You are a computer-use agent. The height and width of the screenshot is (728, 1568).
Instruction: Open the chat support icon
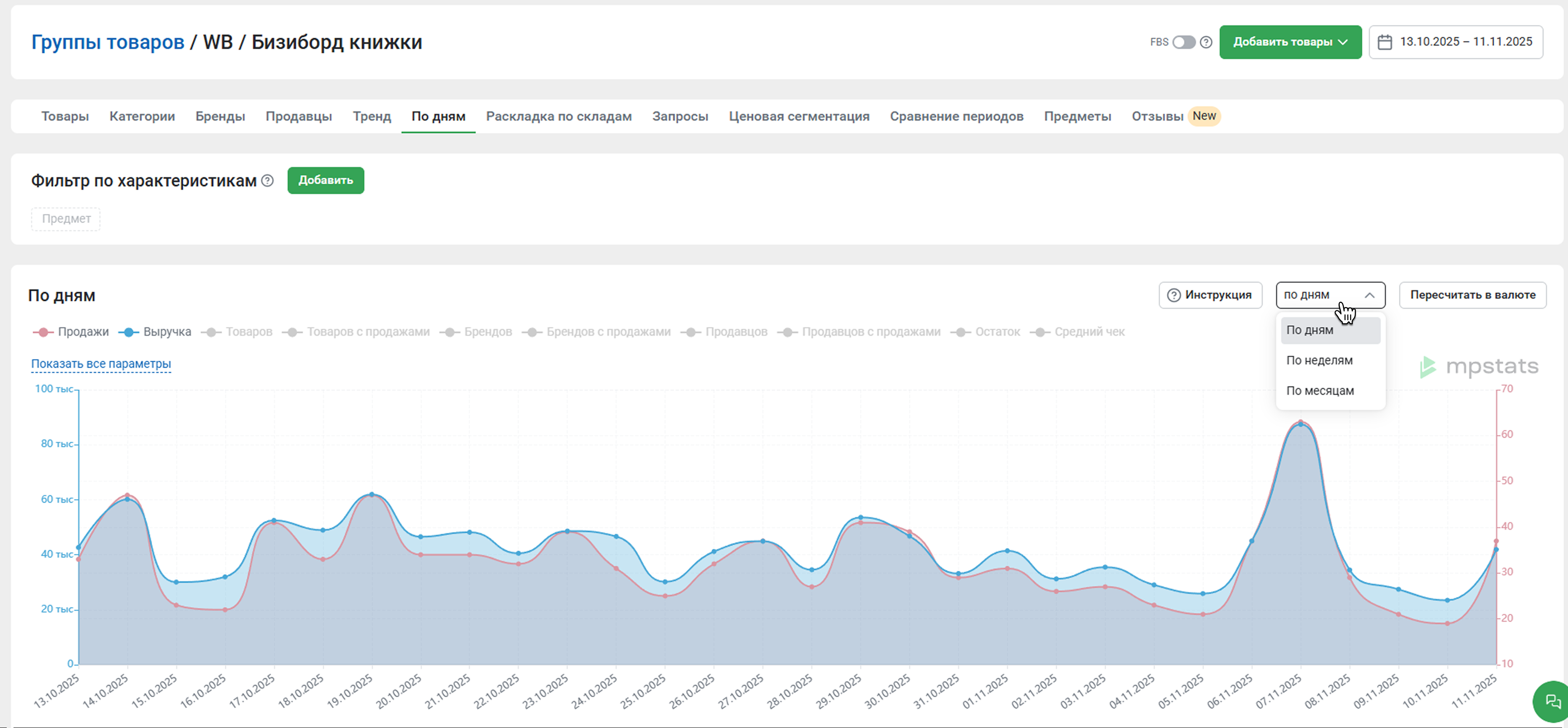1553,701
